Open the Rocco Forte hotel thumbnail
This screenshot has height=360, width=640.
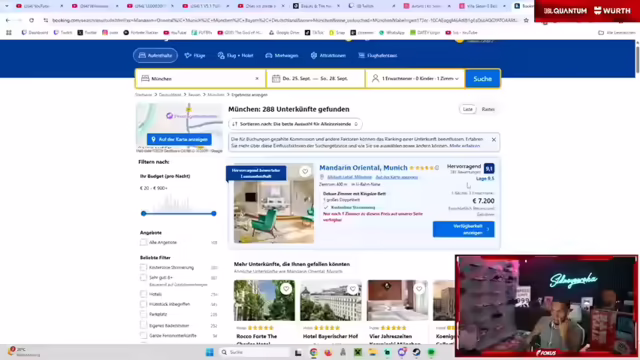point(264,300)
